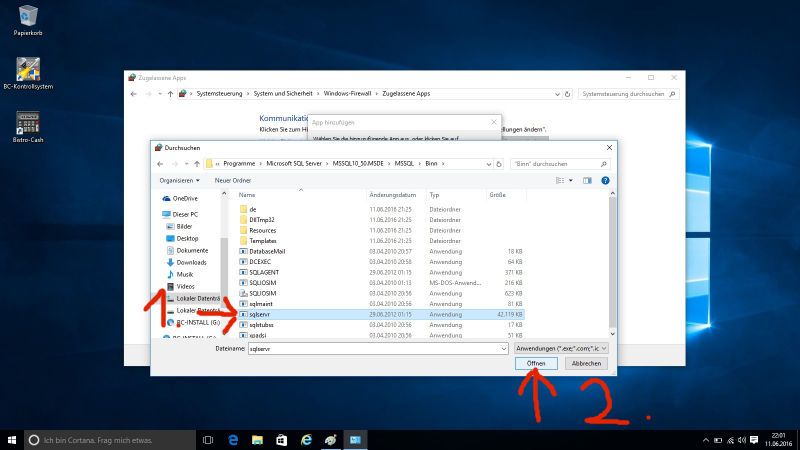Open the Bistro-Cash desktop shortcut
This screenshot has width=800, height=450.
pyautogui.click(x=27, y=125)
